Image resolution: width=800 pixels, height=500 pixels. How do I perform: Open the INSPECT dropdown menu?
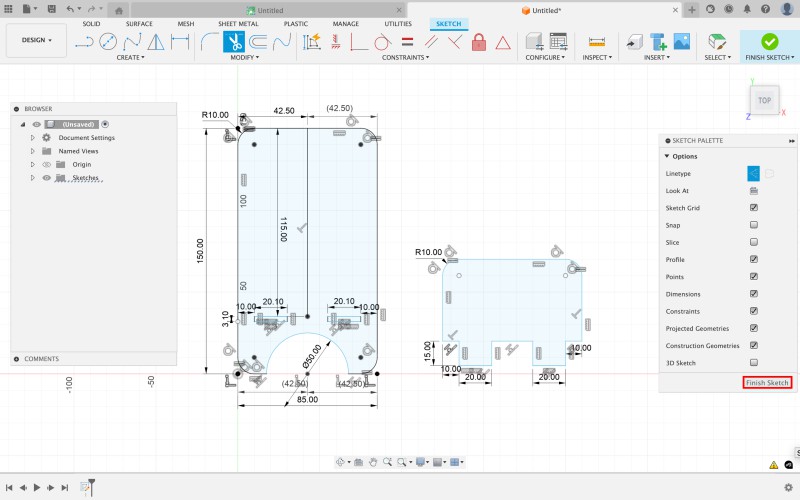[x=597, y=58]
